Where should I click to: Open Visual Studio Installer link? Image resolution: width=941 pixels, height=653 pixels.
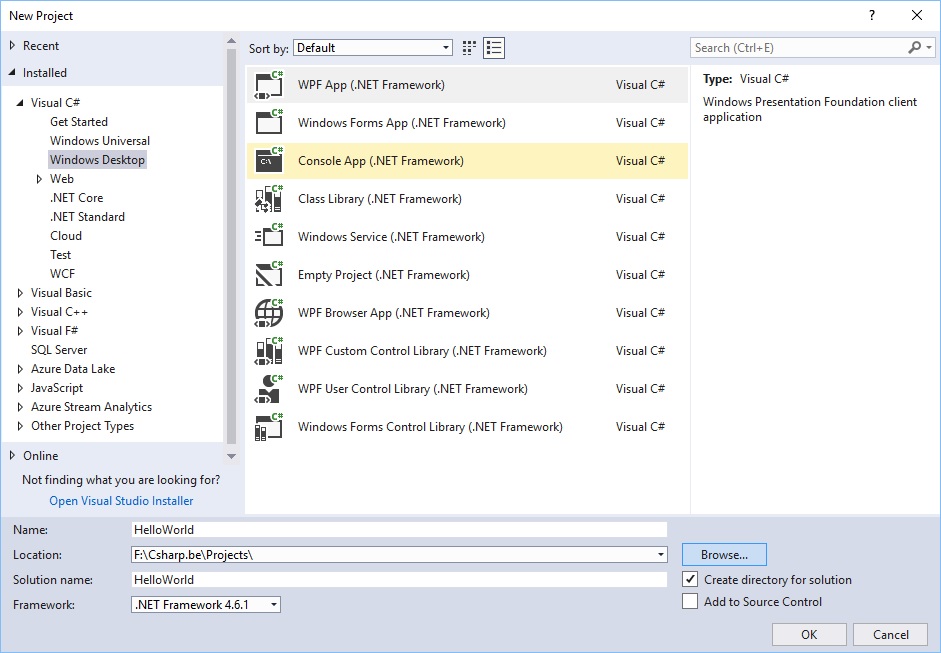click(x=121, y=501)
